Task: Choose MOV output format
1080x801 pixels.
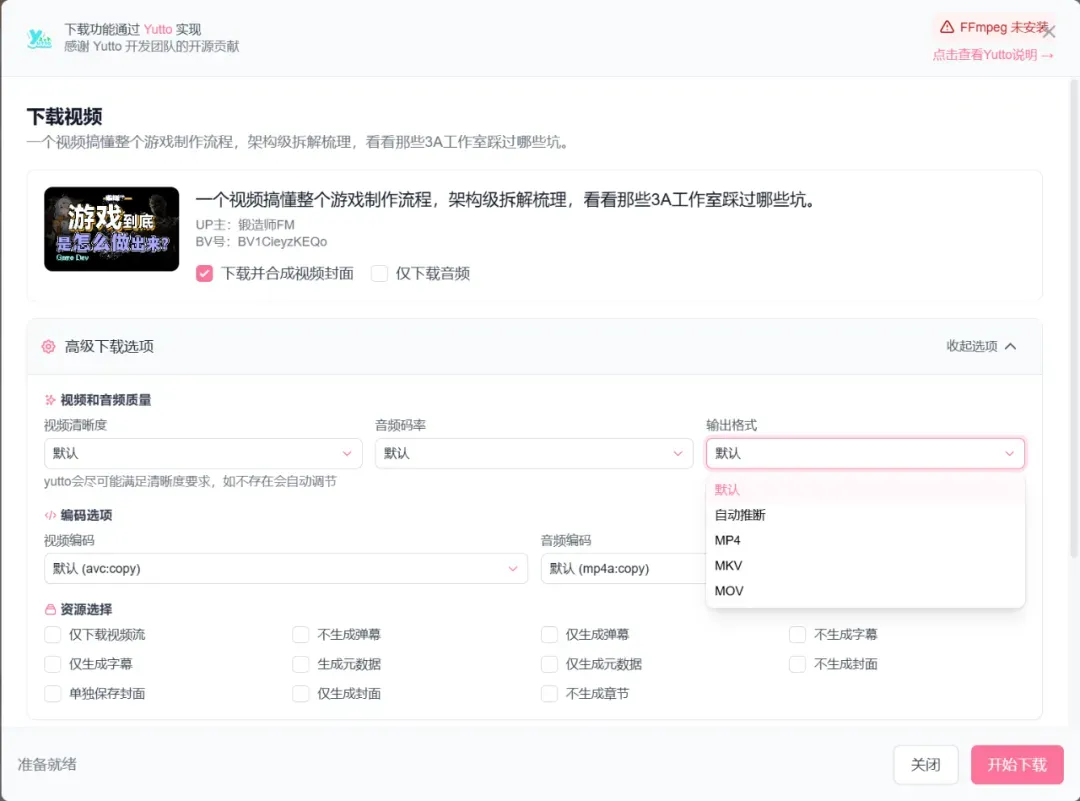Action: tap(865, 591)
